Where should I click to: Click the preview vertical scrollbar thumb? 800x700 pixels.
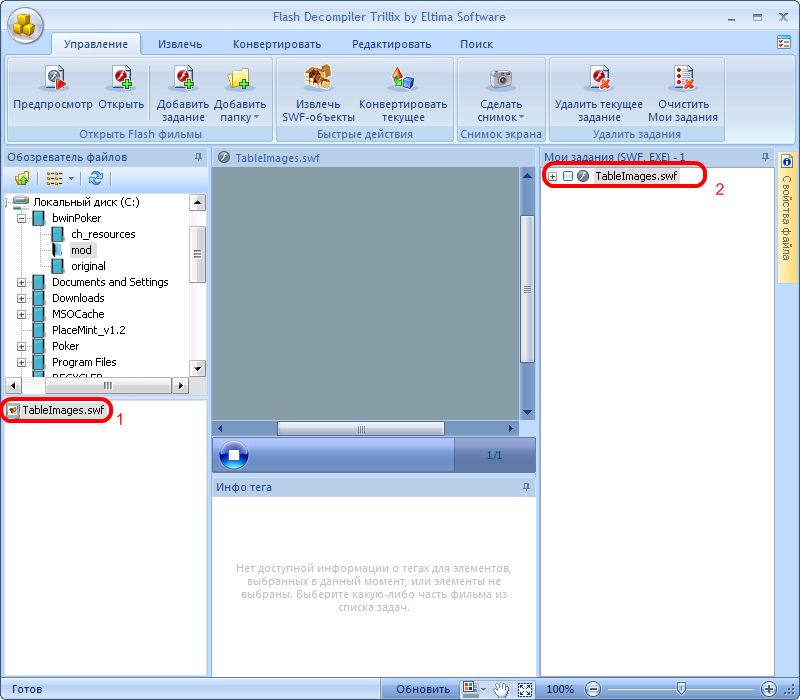pyautogui.click(x=527, y=289)
